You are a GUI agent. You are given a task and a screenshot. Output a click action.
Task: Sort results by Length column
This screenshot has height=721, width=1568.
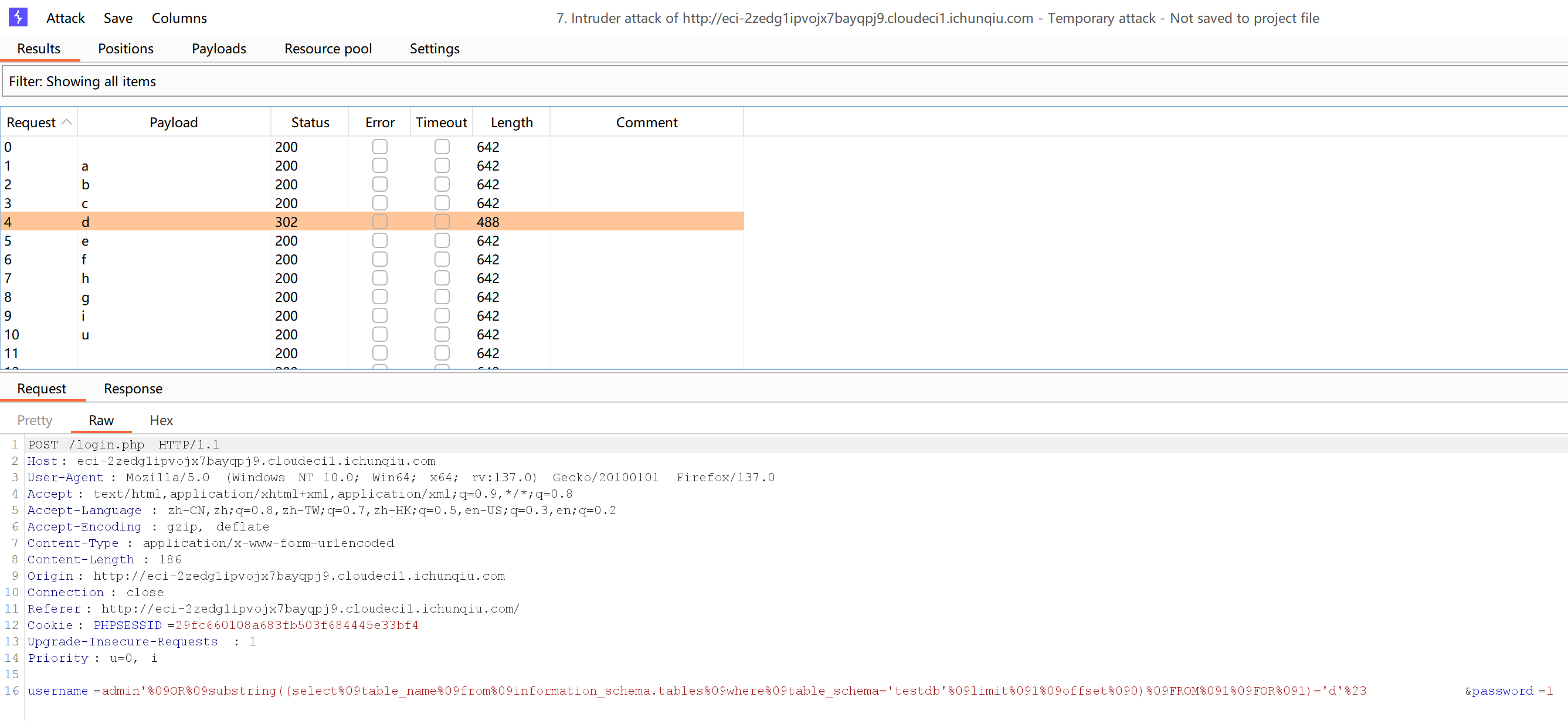(511, 123)
